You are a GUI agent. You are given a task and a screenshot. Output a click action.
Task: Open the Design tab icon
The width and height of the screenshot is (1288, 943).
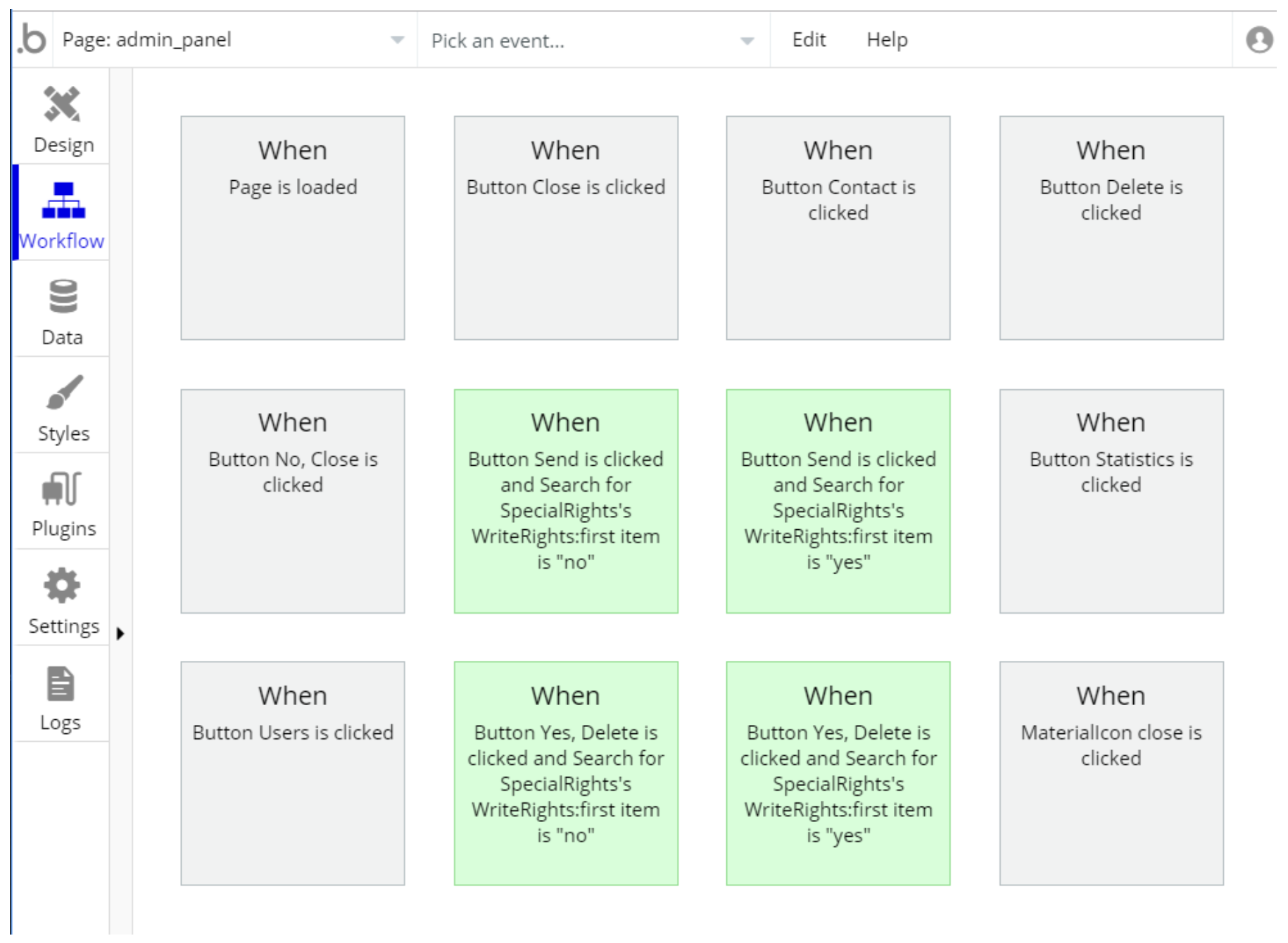tap(63, 104)
